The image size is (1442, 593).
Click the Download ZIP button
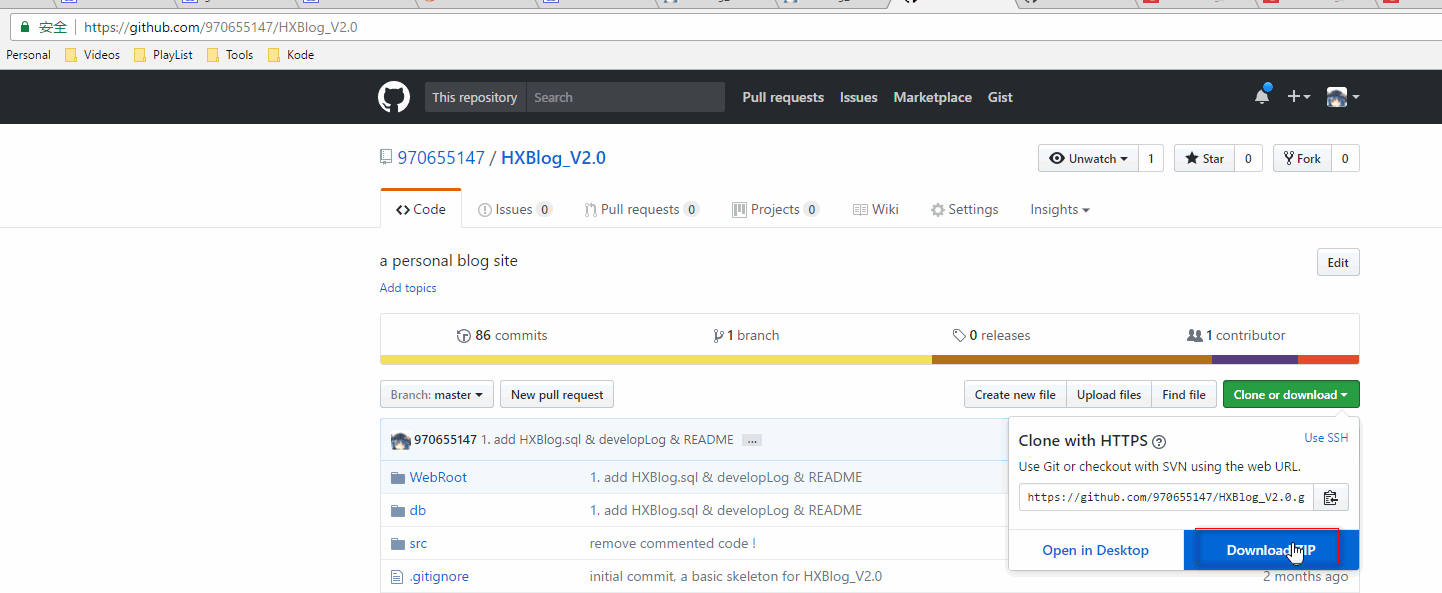1271,550
